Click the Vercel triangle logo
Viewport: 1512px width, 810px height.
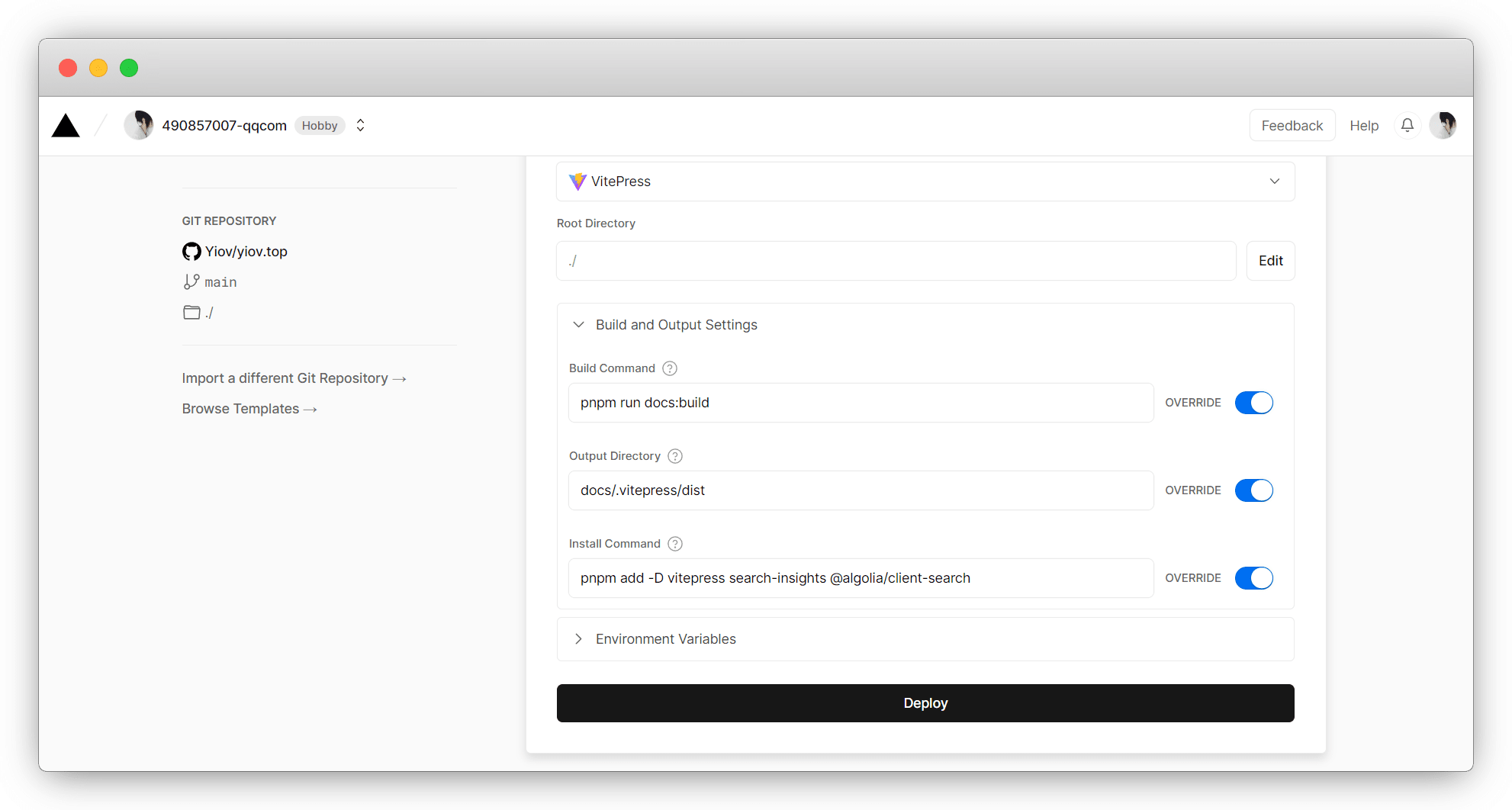click(x=66, y=126)
